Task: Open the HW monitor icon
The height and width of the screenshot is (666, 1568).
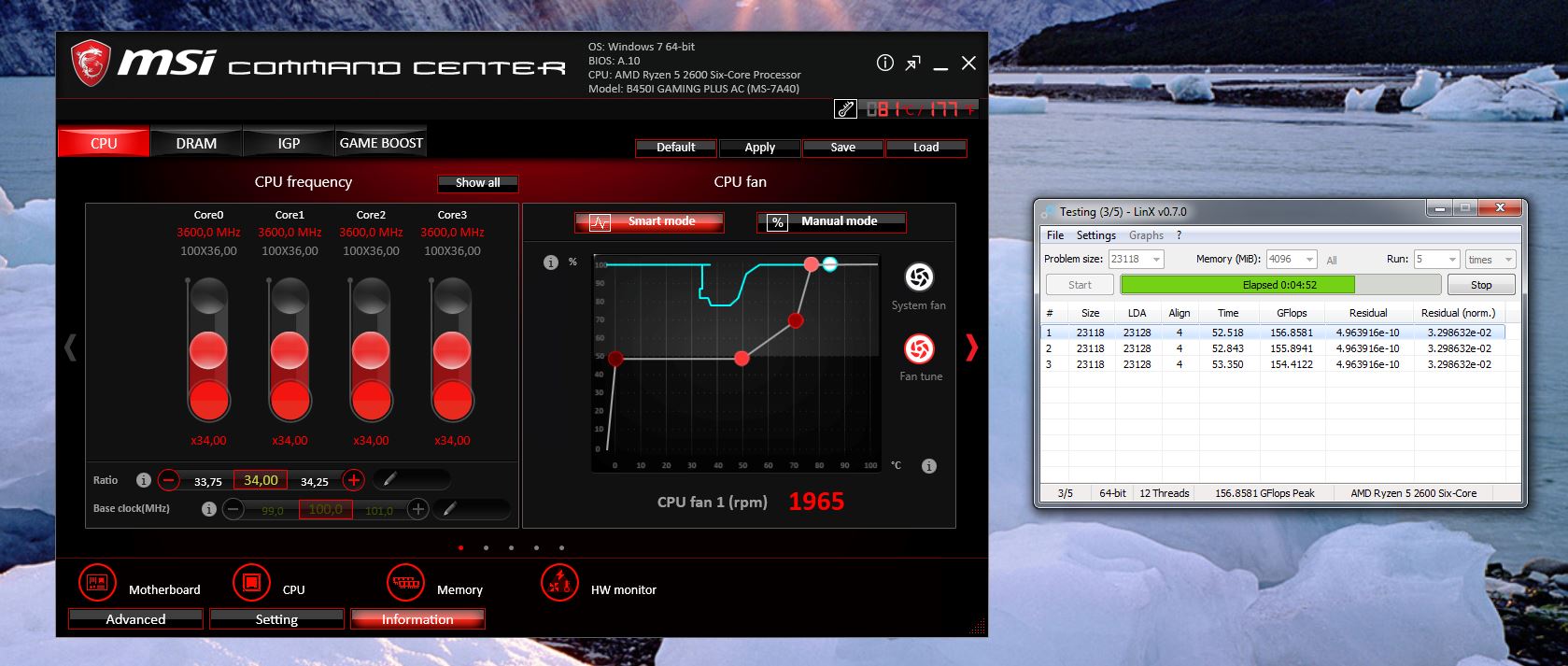Action: [559, 582]
